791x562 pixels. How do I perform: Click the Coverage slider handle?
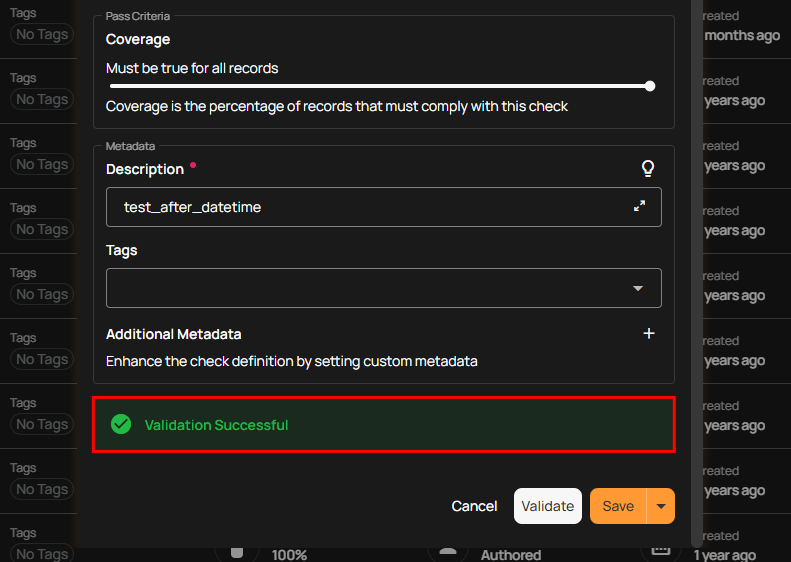point(650,86)
